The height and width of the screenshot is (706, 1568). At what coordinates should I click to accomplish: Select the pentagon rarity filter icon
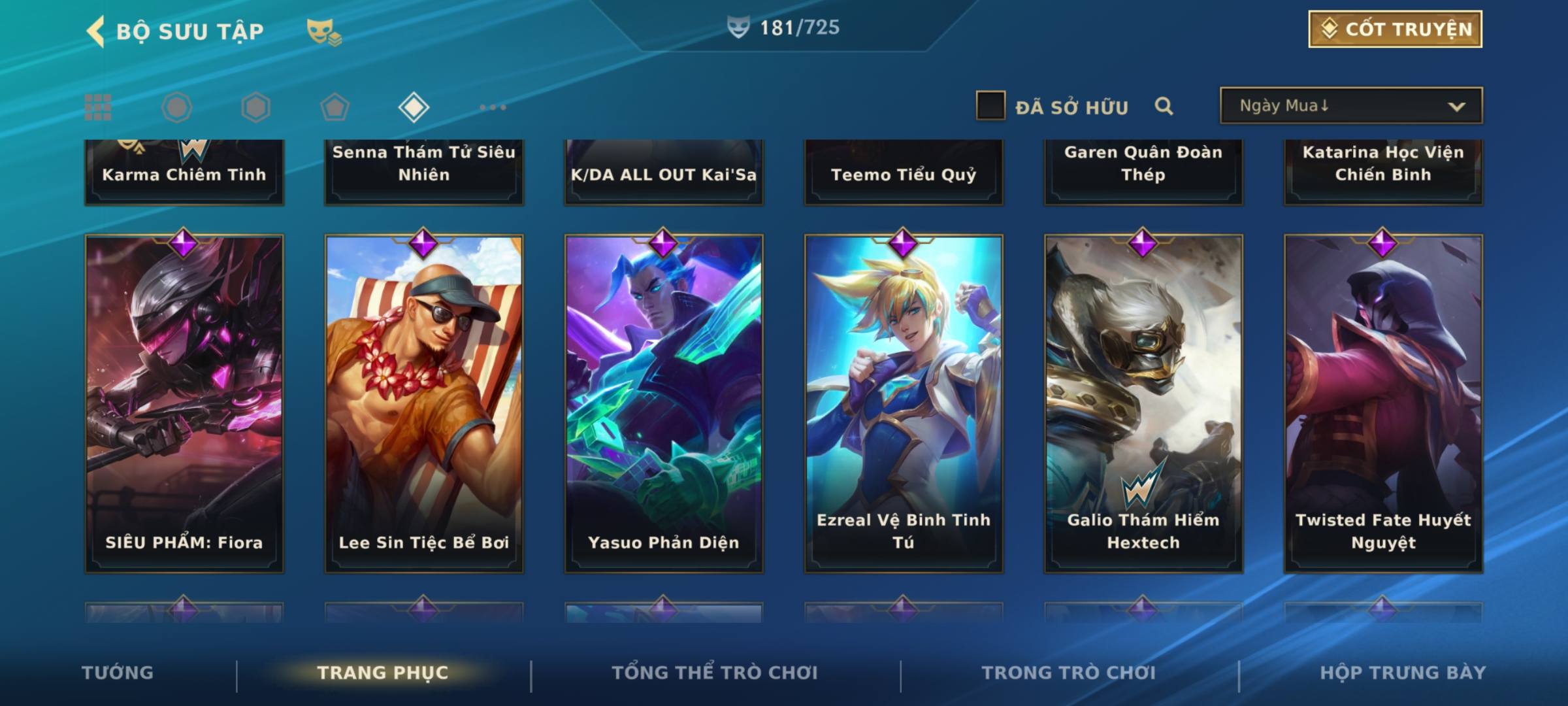pos(335,107)
